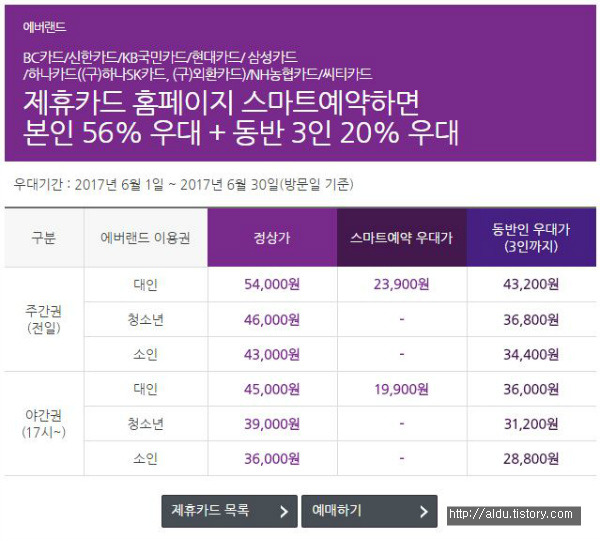Select the 야간권 (17시~) row label

click(44, 424)
